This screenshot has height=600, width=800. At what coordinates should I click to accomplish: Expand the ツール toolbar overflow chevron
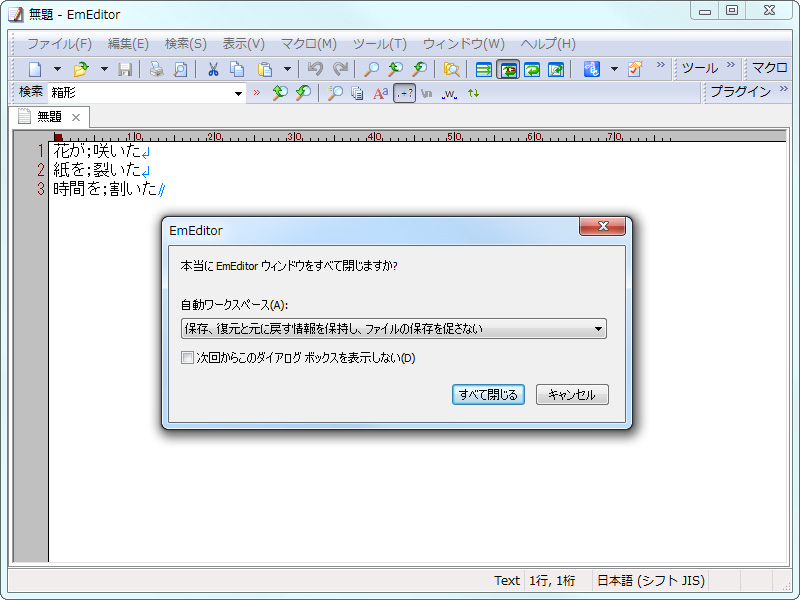pos(731,65)
